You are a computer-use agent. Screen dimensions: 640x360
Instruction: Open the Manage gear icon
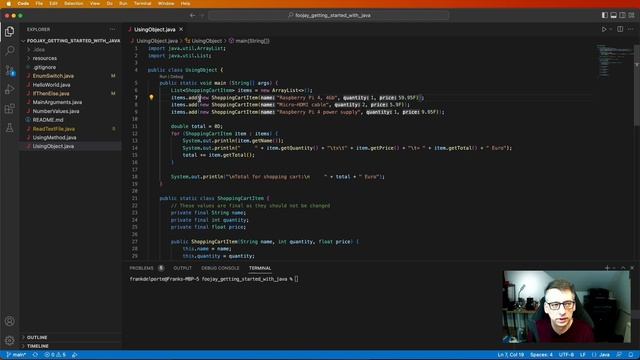(9, 340)
